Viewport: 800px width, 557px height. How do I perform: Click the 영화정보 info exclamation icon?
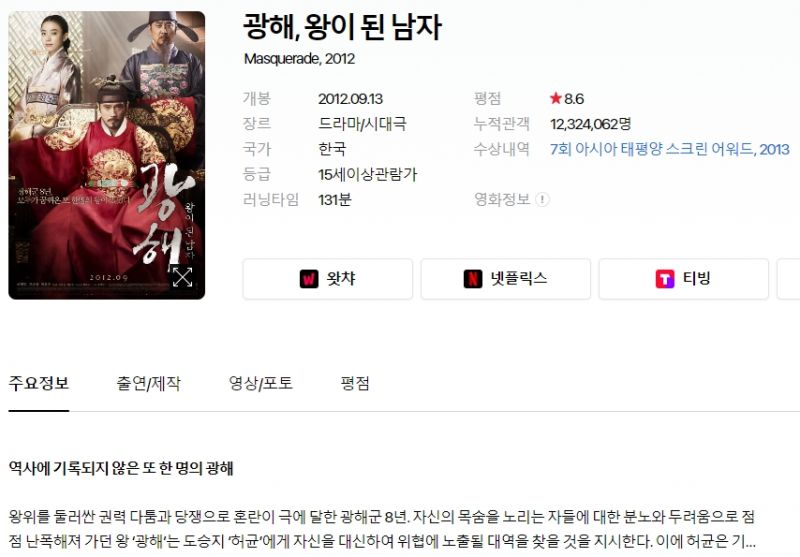point(542,199)
